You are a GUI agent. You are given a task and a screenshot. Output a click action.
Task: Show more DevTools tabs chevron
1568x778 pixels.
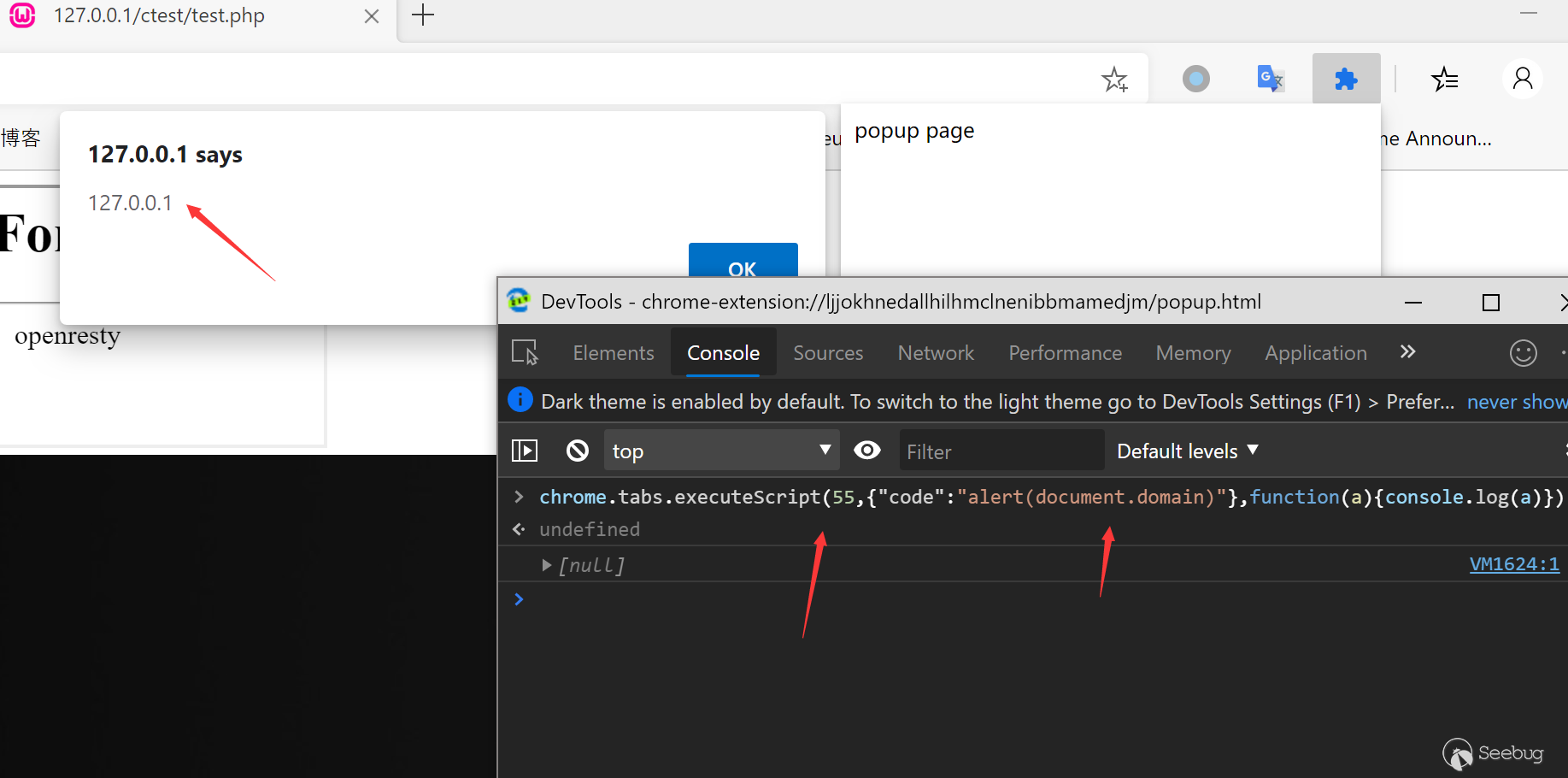pyautogui.click(x=1407, y=352)
